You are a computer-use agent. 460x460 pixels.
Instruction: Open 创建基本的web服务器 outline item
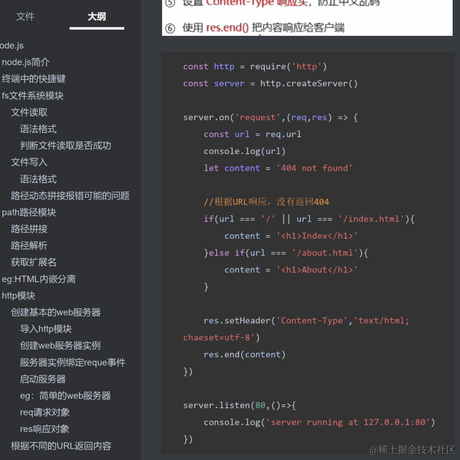(x=56, y=312)
